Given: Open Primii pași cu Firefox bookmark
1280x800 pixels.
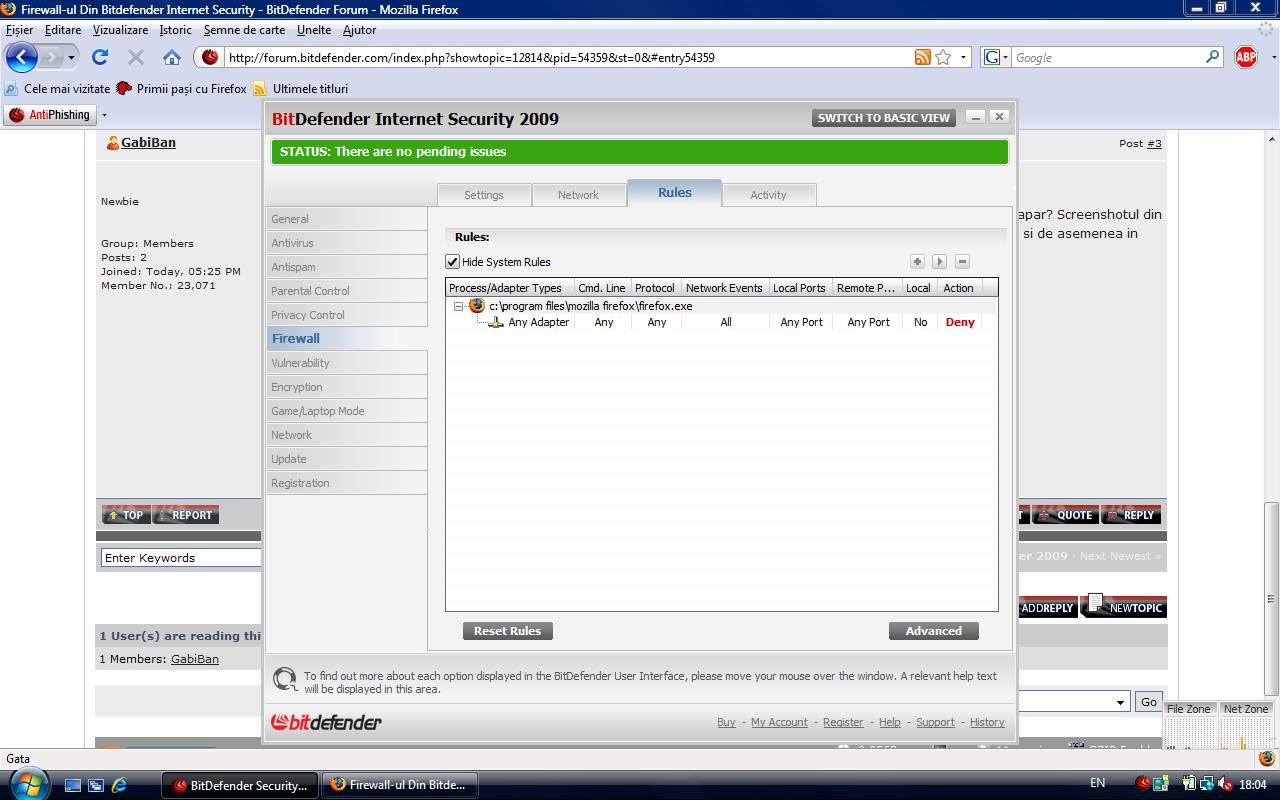Looking at the screenshot, I should pos(181,89).
